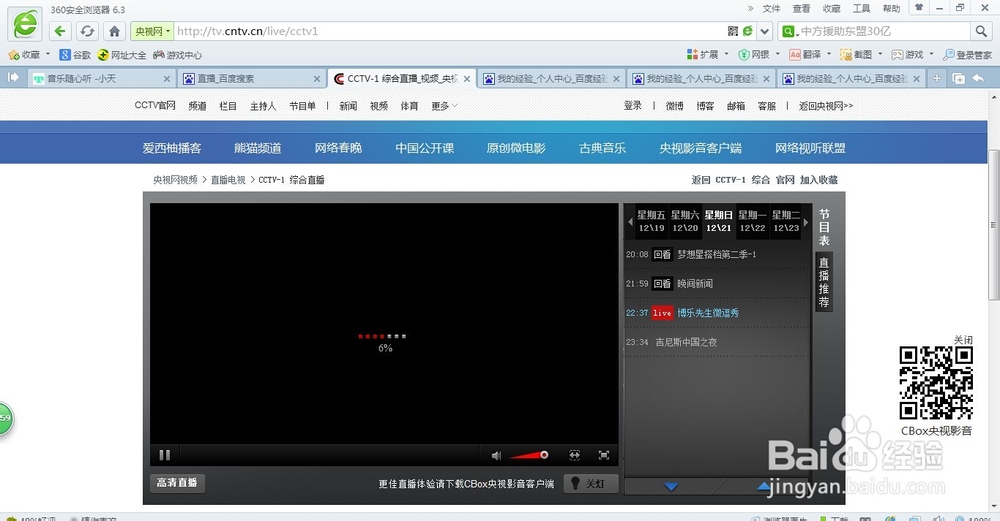Open the 截图 screenshot dropdown
1000x521 pixels.
pos(861,55)
